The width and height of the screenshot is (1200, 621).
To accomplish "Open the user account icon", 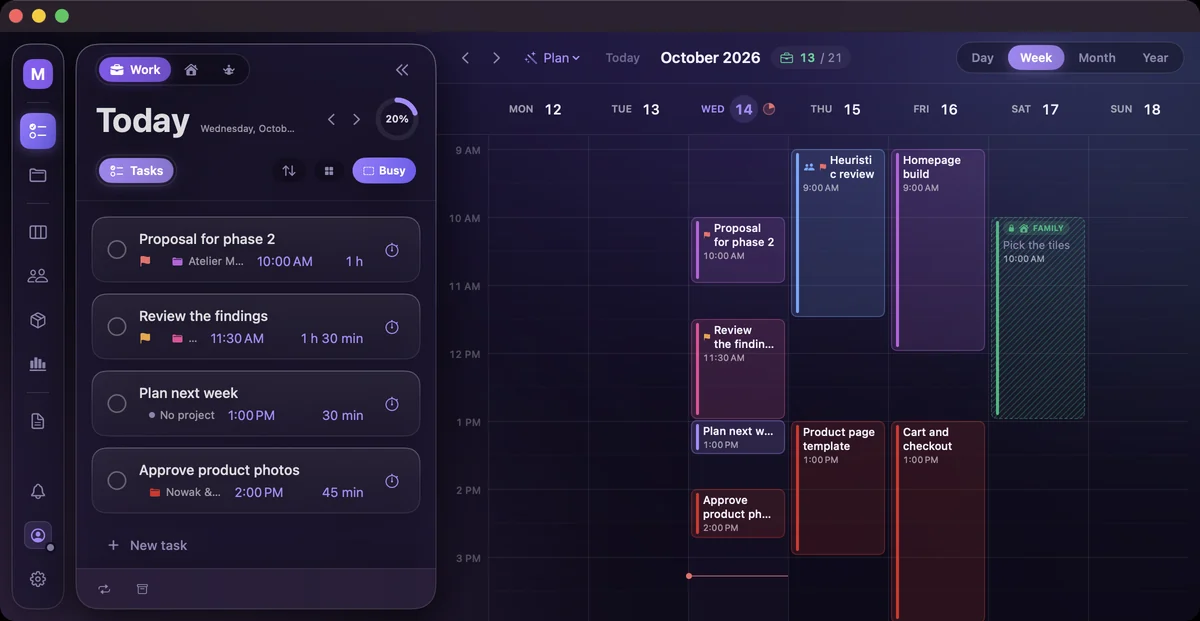I will (x=38, y=535).
